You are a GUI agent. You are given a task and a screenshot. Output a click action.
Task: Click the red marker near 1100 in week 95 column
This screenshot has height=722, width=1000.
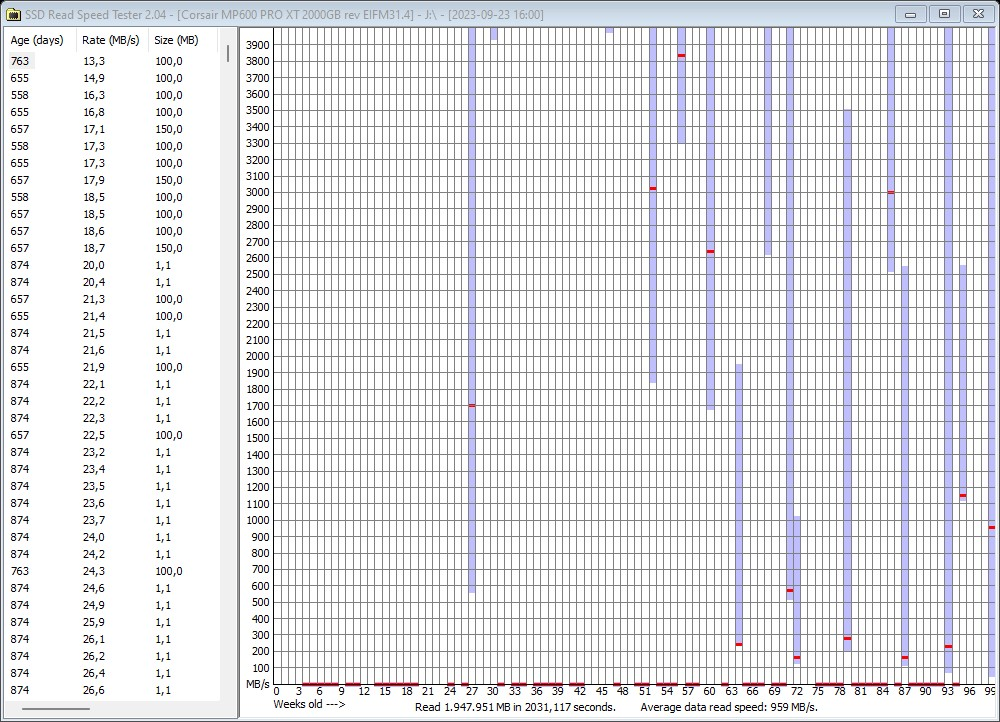(963, 496)
